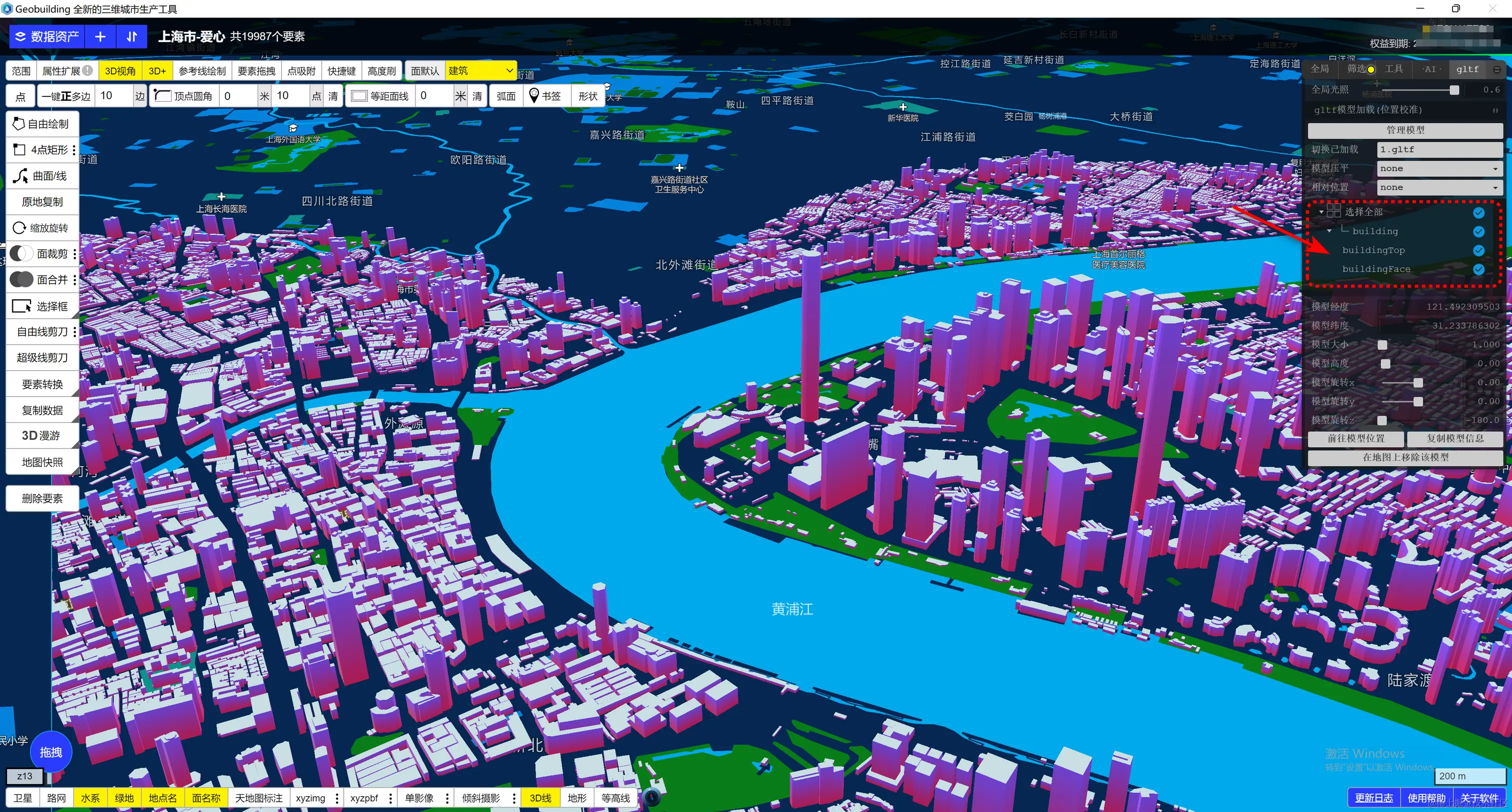This screenshot has height=812, width=1512.
Task: Open 面合并 more options dots
Action: point(74,280)
